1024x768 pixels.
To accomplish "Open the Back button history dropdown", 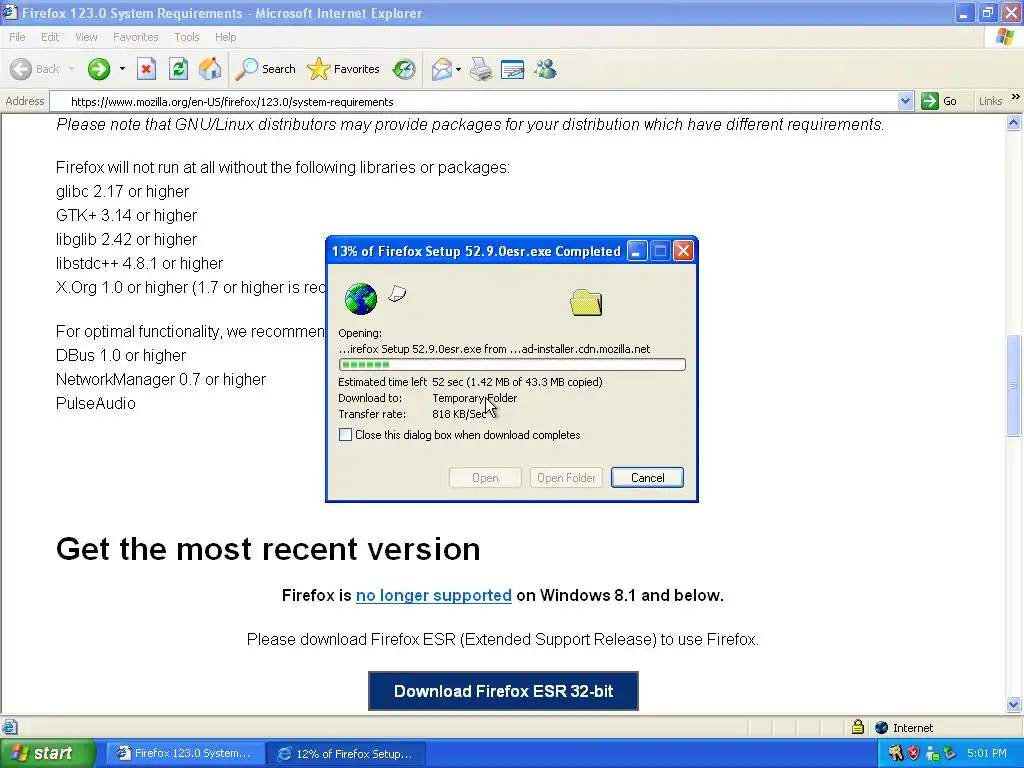I will [71, 69].
